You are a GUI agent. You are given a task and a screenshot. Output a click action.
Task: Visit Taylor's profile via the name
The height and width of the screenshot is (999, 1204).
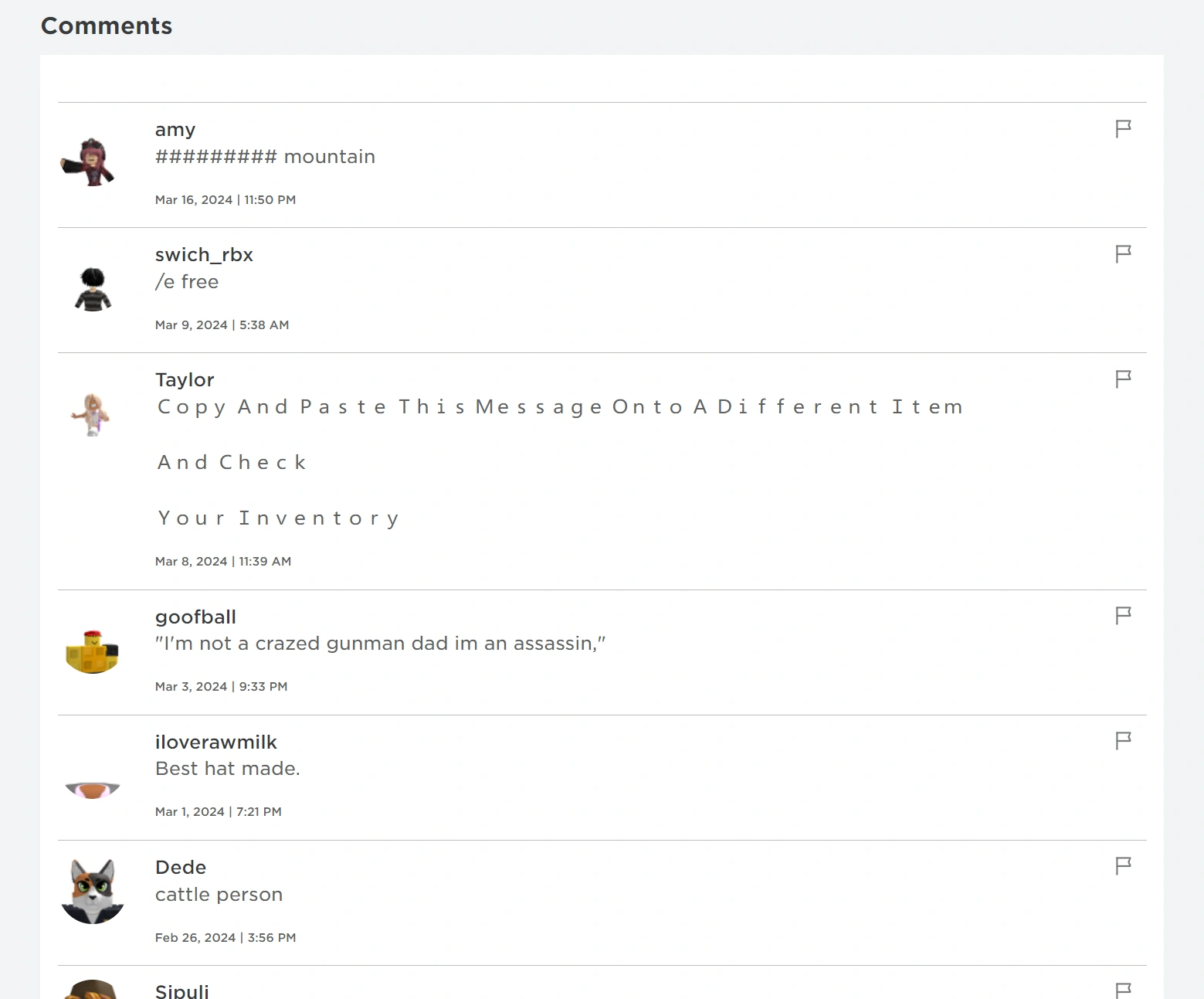[185, 380]
